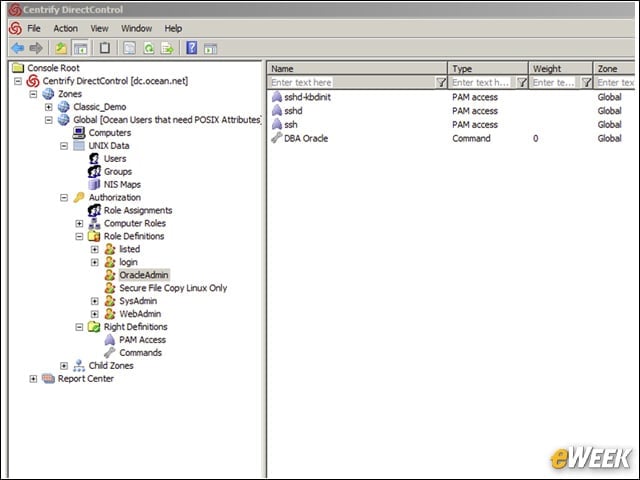
Task: Open the Type column filter funnel
Action: click(522, 82)
